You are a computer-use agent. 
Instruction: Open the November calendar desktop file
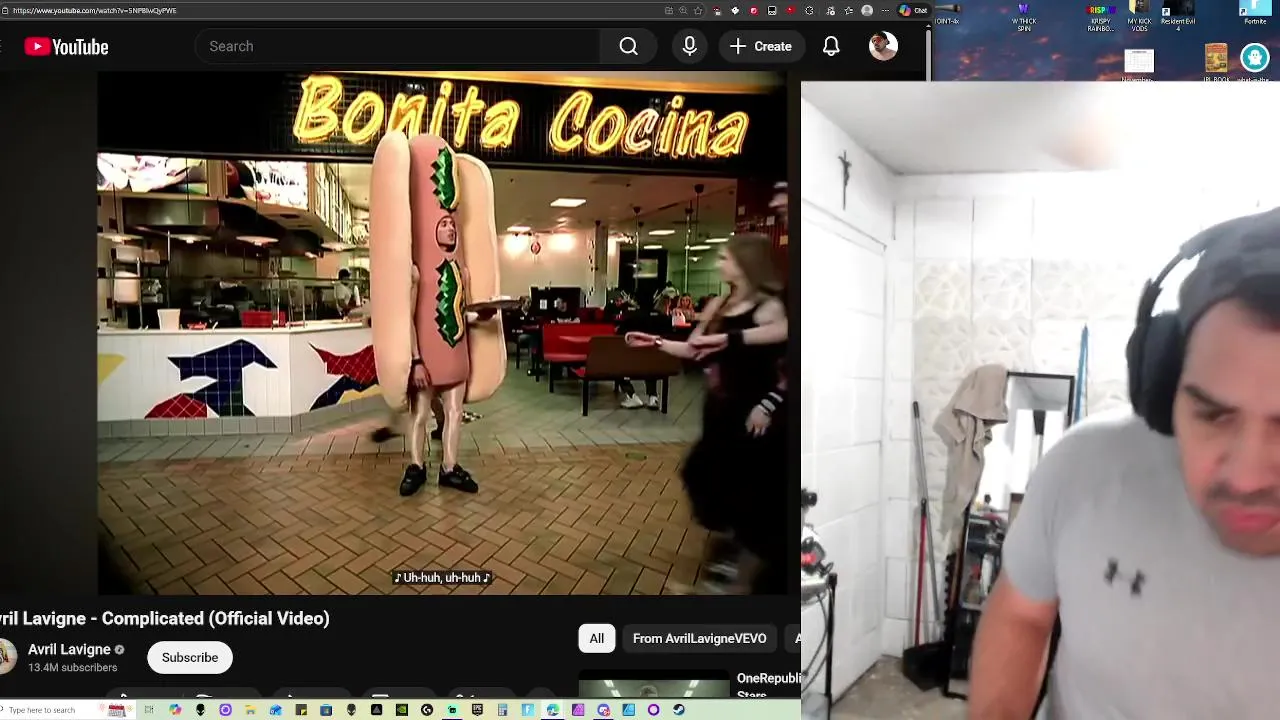[1138, 63]
